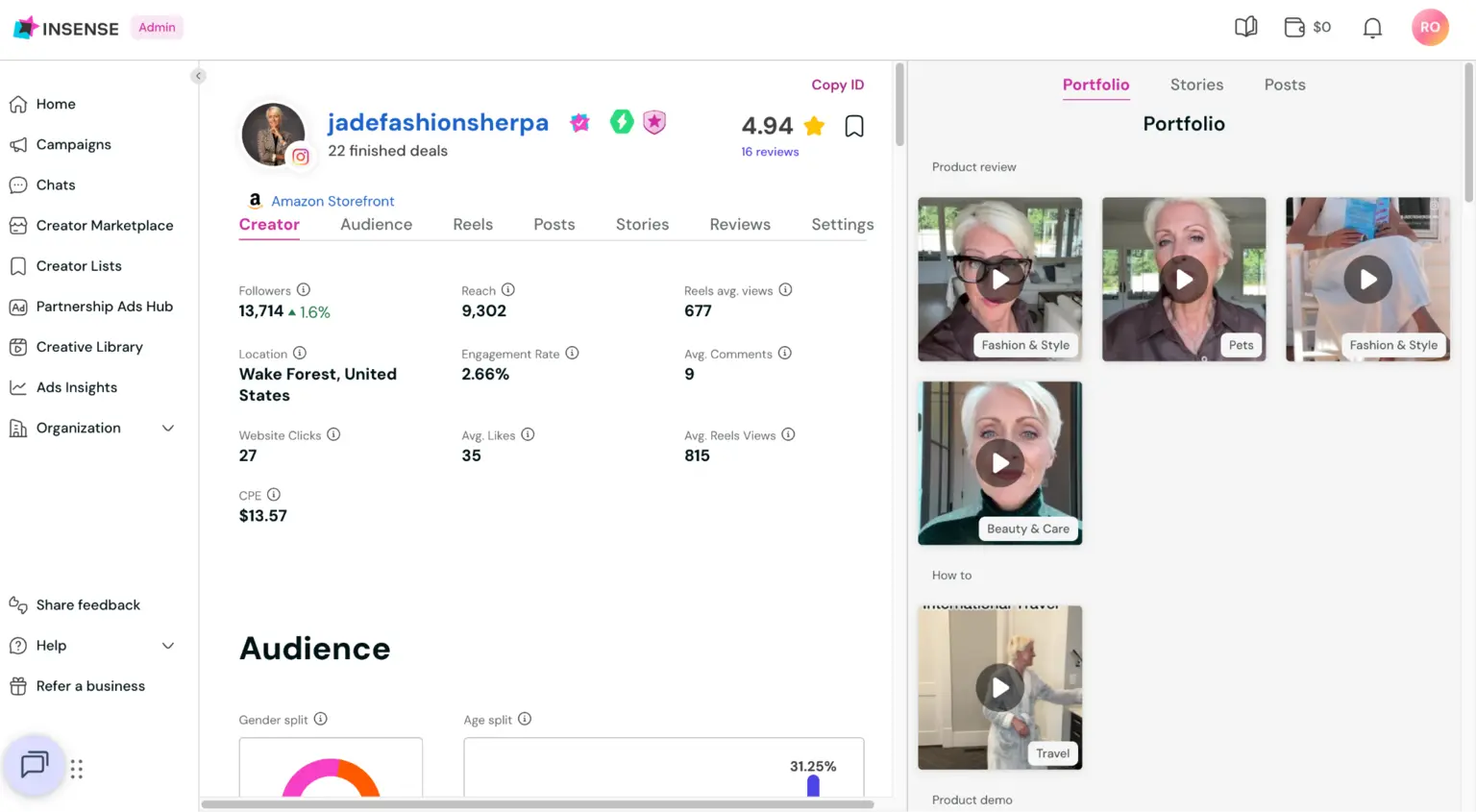1476x812 pixels.
Task: Click the Admin badge
Action: 157,27
